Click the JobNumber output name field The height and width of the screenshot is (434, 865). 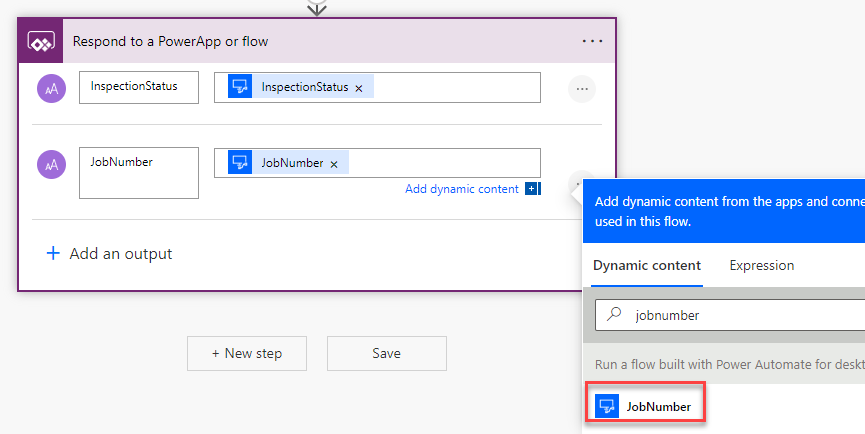coord(139,173)
